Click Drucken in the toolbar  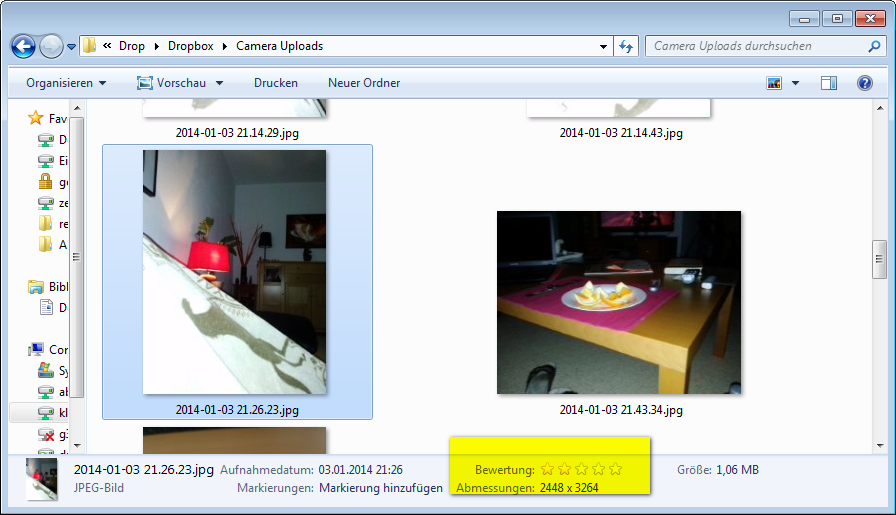276,83
